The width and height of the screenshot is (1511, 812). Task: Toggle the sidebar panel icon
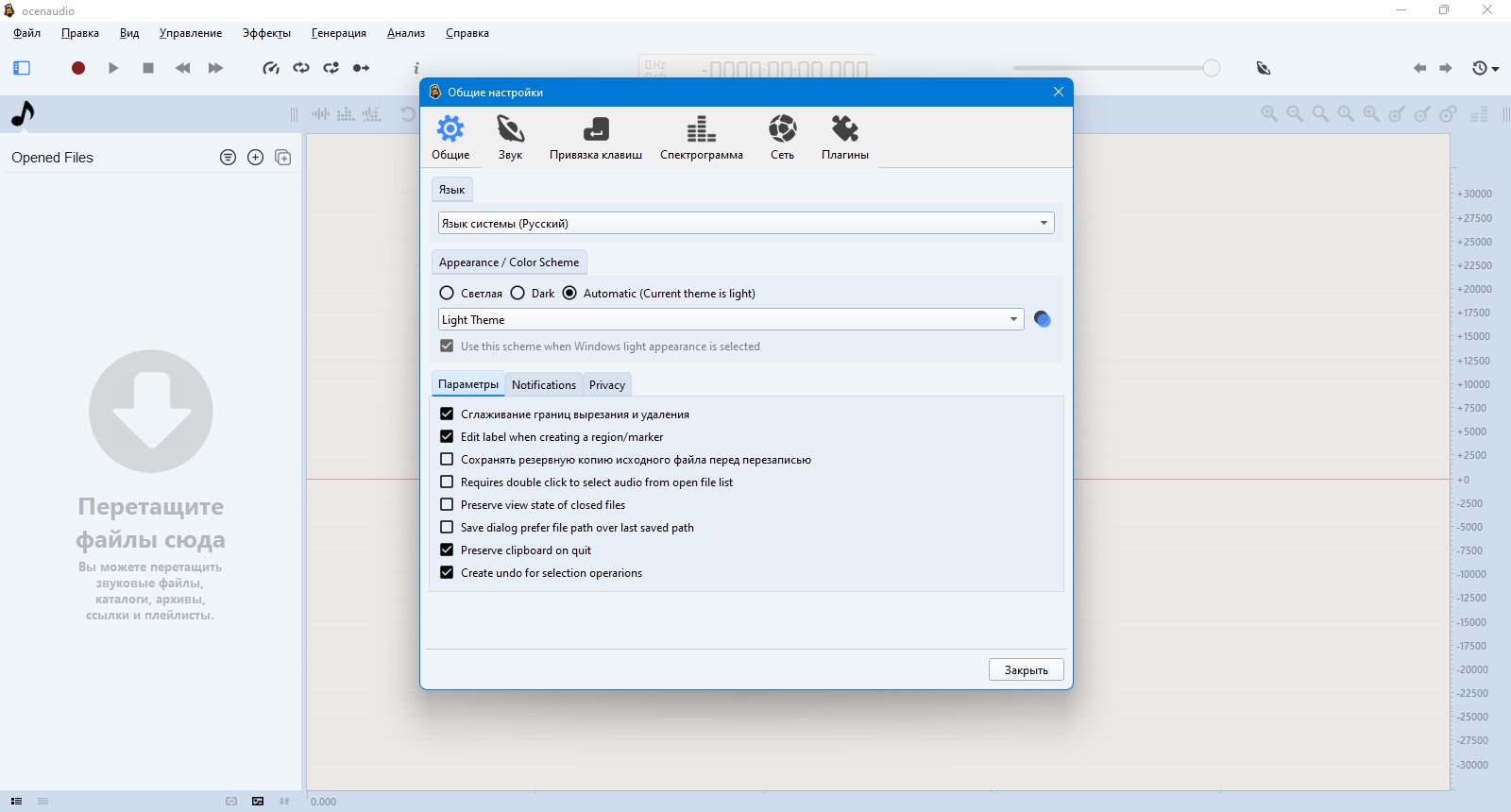click(x=22, y=68)
